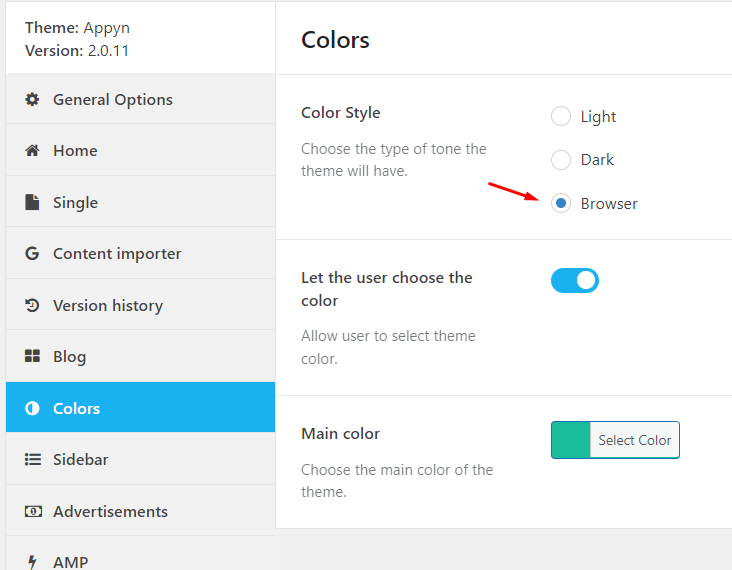Click the list icon beside Sidebar
Screen dimensions: 732x570
click(x=33, y=459)
